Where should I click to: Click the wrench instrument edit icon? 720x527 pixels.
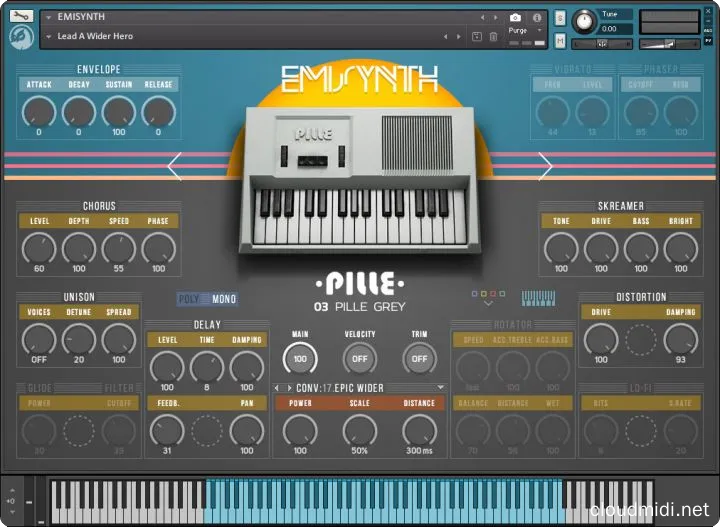click(x=21, y=16)
